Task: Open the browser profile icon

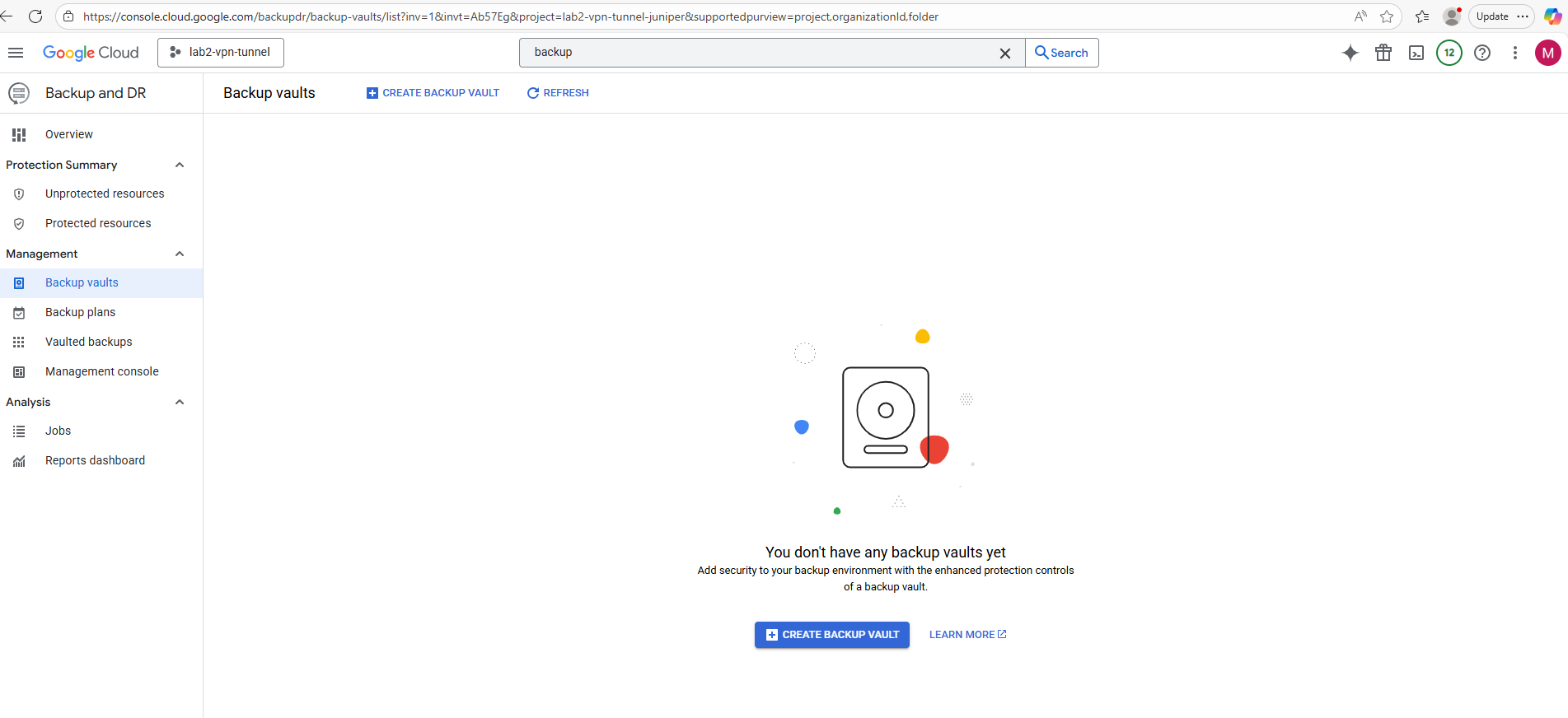Action: 1452,16
